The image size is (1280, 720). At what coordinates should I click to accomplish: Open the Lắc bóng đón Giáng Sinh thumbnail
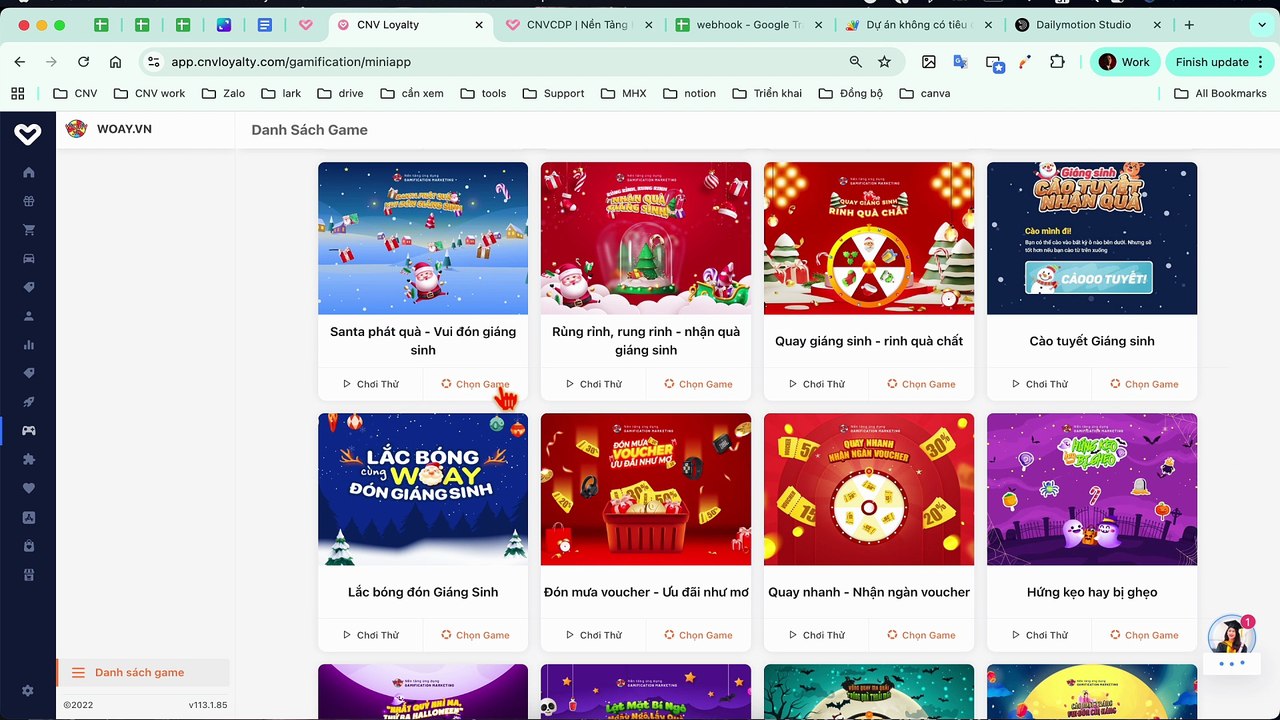[423, 489]
